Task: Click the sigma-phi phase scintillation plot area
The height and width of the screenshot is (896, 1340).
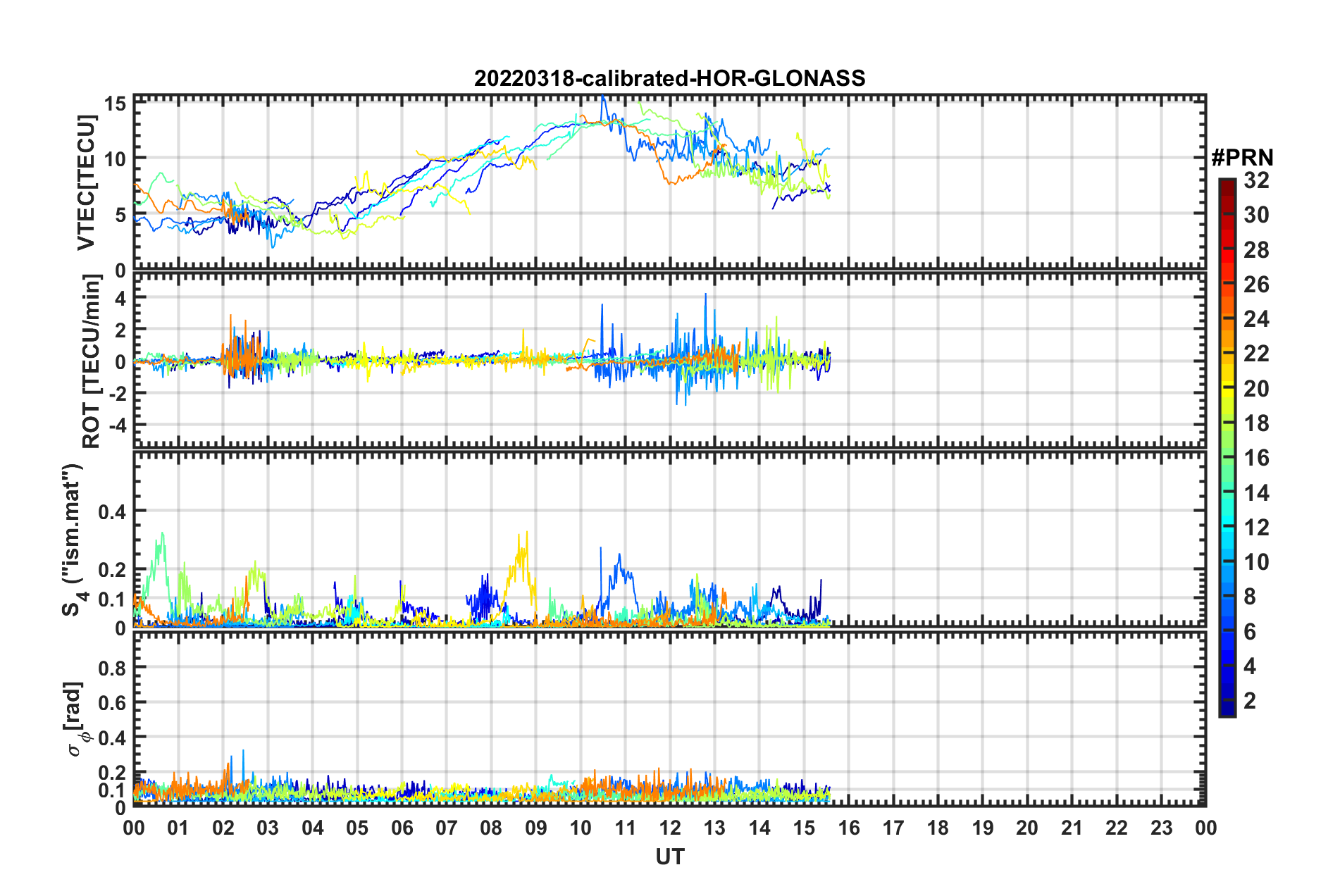Action: pyautogui.click(x=669, y=718)
